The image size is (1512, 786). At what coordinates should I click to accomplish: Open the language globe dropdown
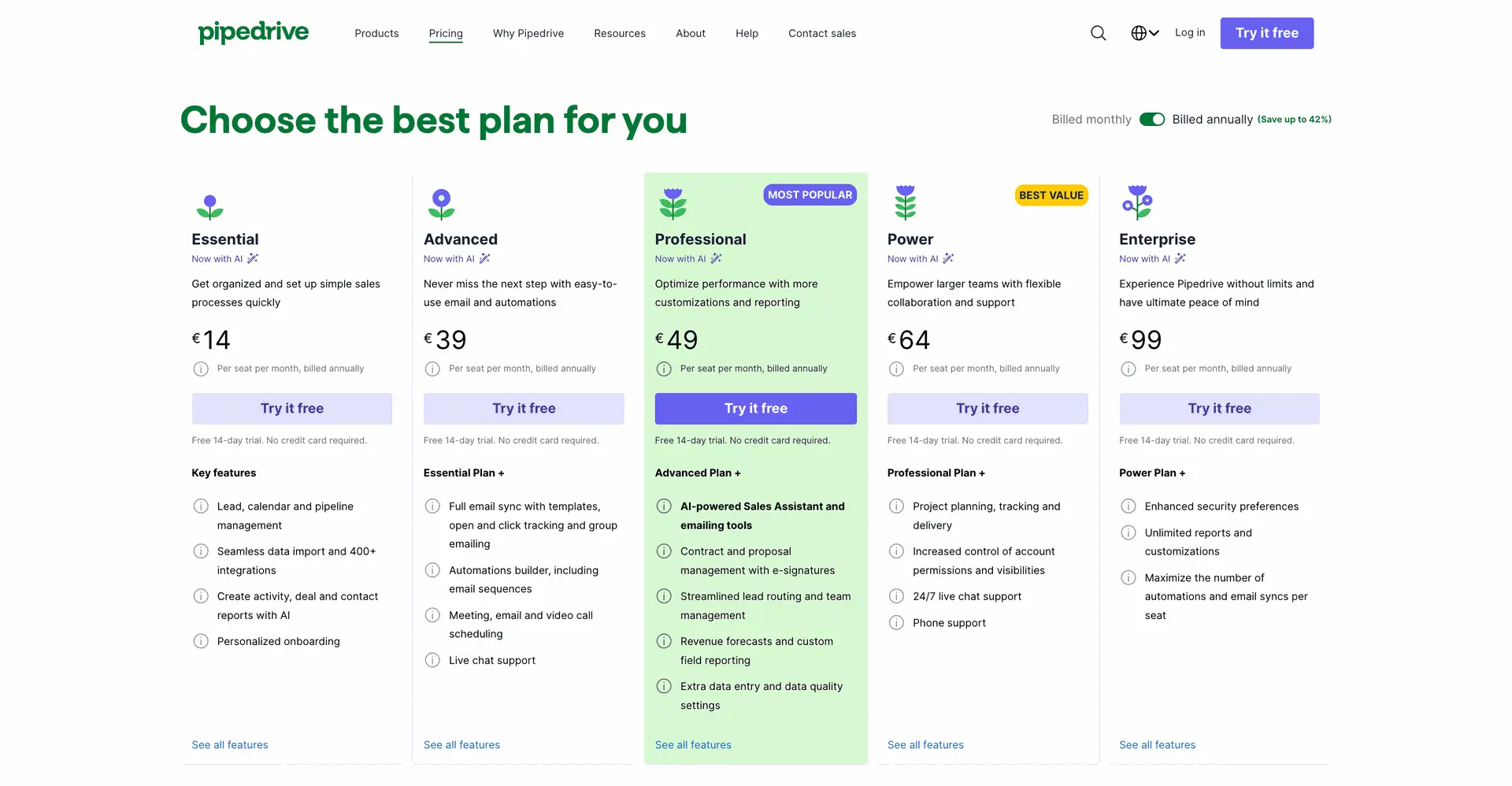coord(1144,33)
